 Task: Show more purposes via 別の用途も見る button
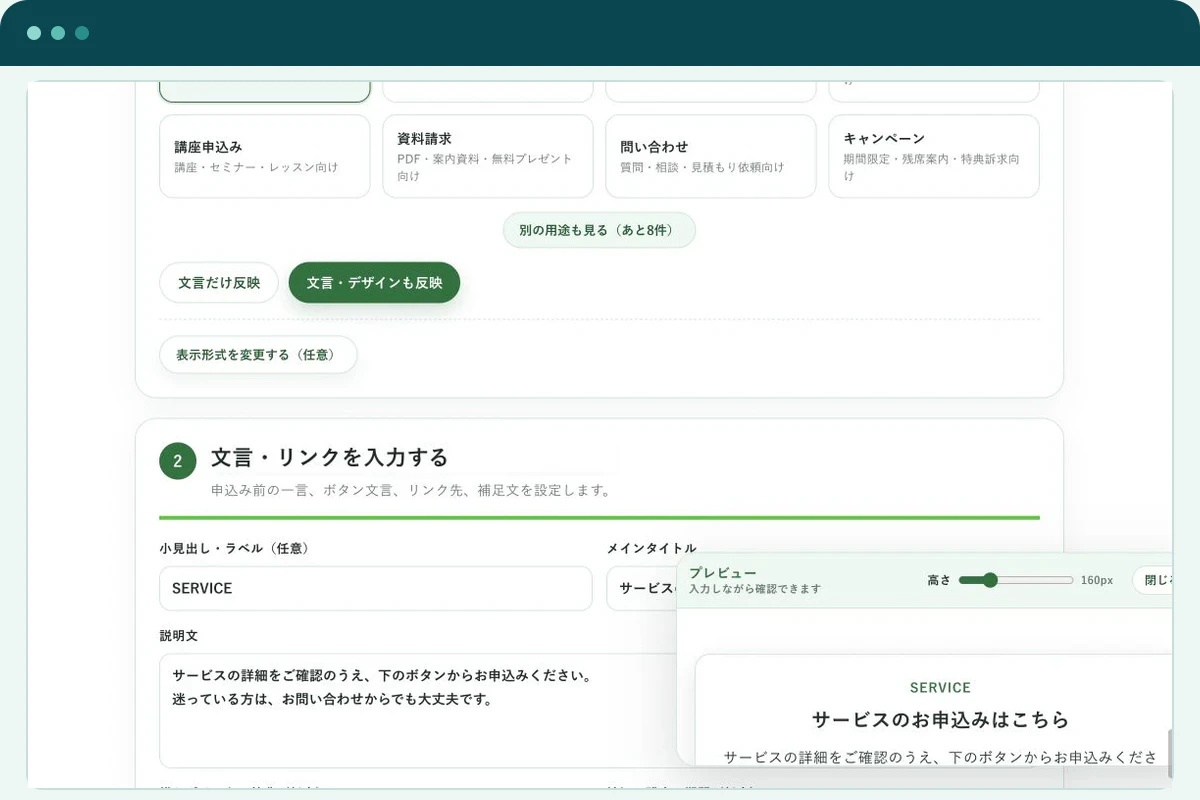click(x=599, y=230)
